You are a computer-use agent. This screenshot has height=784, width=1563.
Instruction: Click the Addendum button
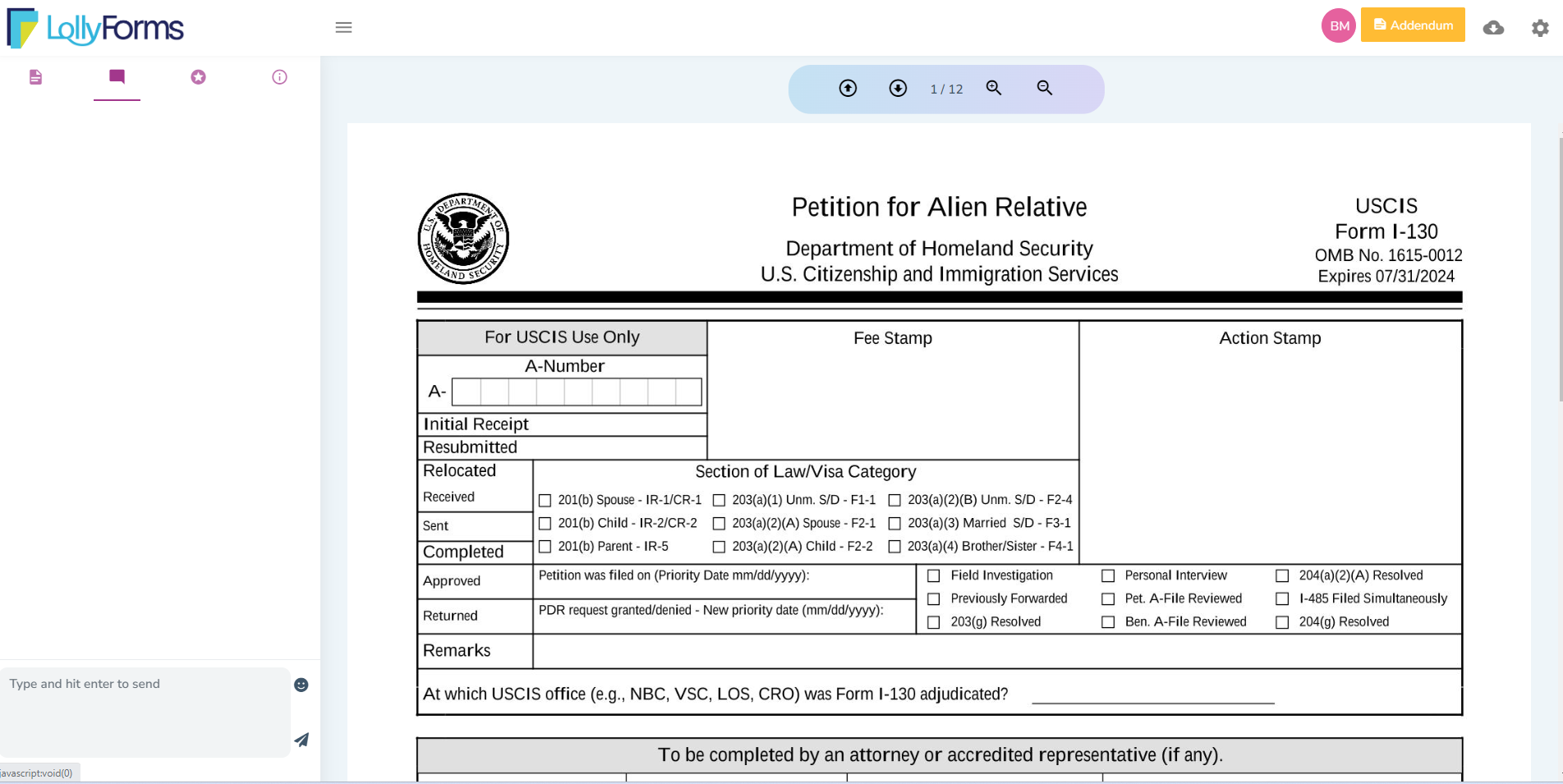point(1413,25)
